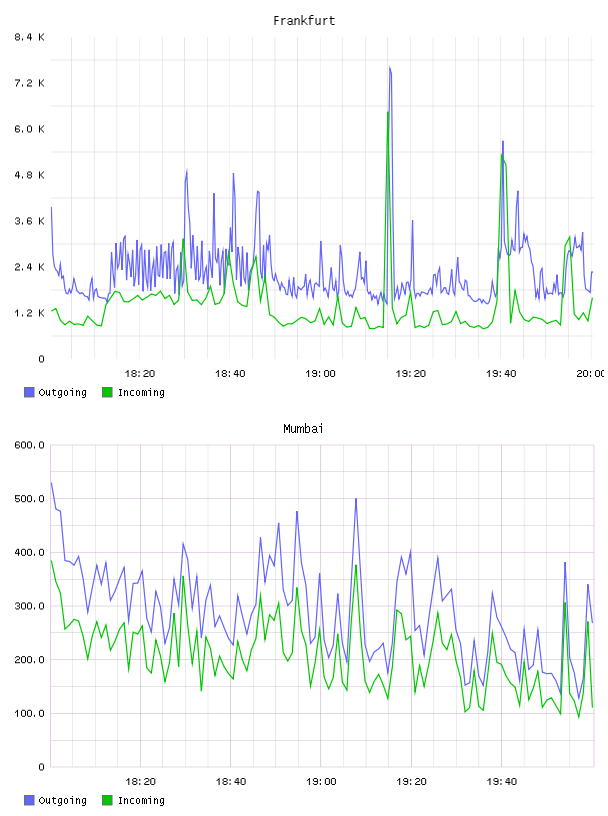Click the 300.0 axis label in Mumbai
Viewport: 608px width, 816px height.
point(29,606)
